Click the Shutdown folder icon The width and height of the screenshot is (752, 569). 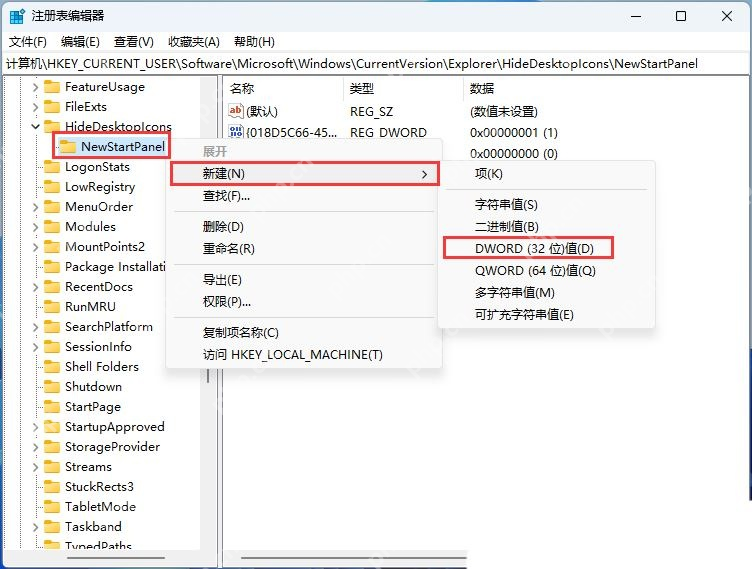click(52, 387)
